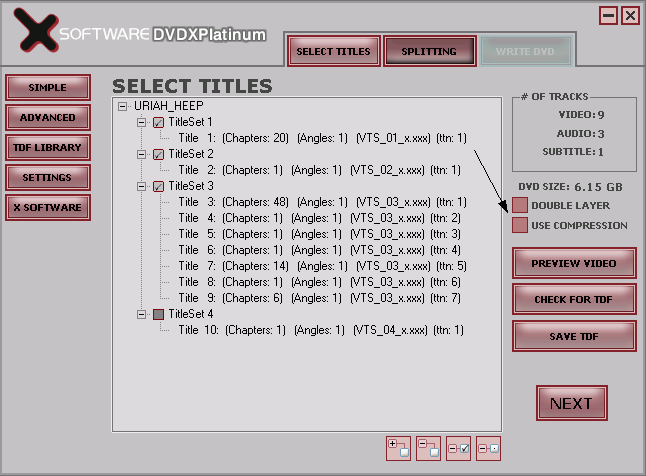Enable the Use Compression option
The height and width of the screenshot is (476, 646).
point(520,225)
